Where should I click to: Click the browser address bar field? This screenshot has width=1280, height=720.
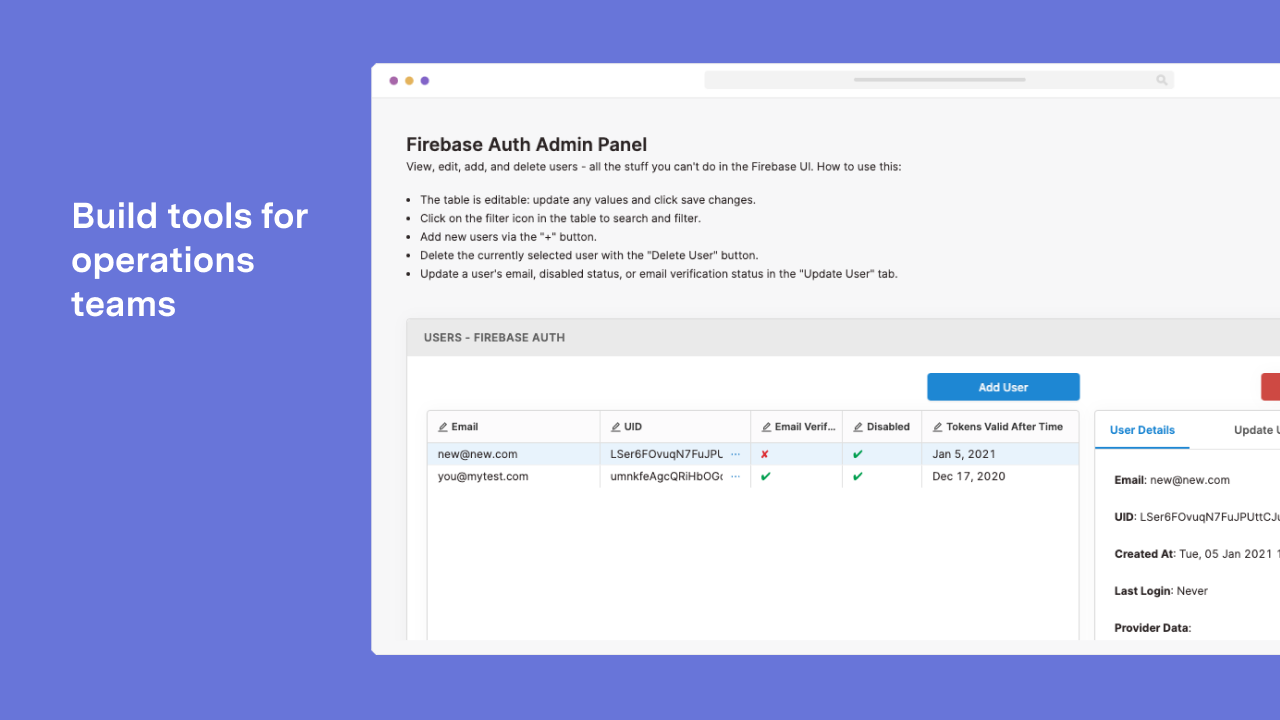click(938, 80)
